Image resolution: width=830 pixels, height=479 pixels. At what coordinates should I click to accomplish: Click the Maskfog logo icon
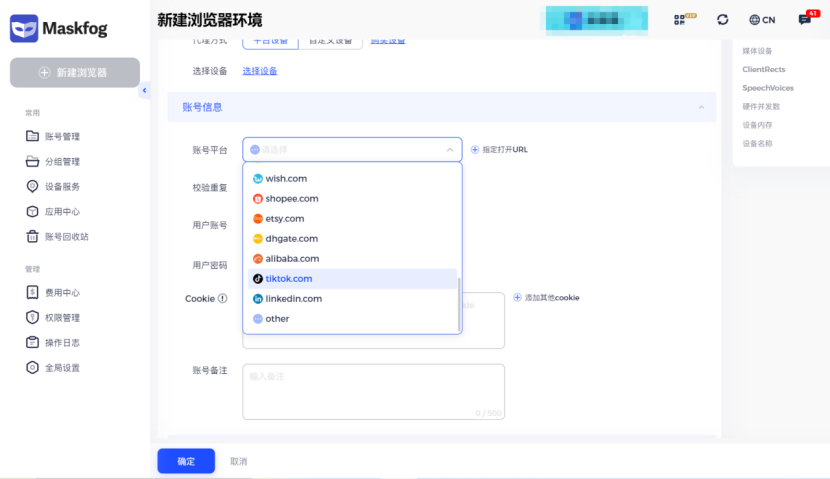(x=24, y=28)
